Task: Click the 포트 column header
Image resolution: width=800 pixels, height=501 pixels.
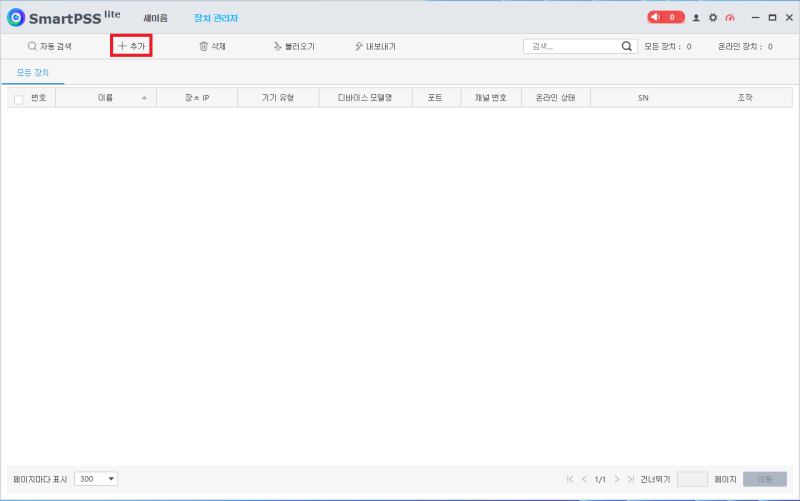Action: (x=435, y=97)
